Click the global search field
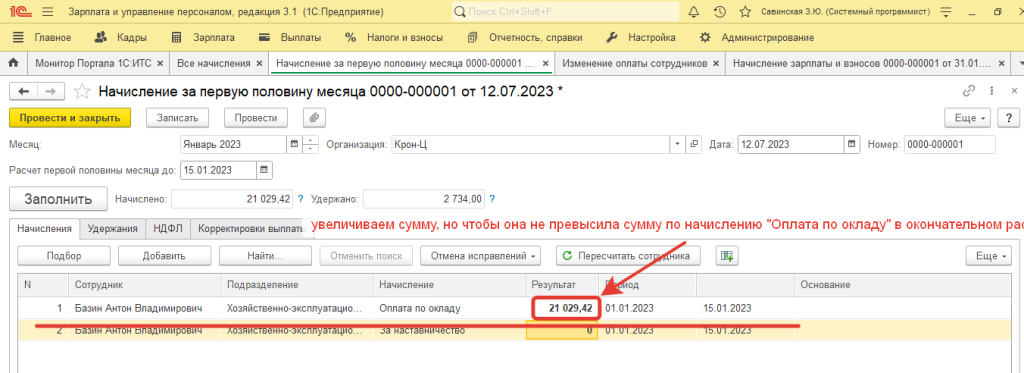Screen dimensions: 1024x373 click(565, 12)
